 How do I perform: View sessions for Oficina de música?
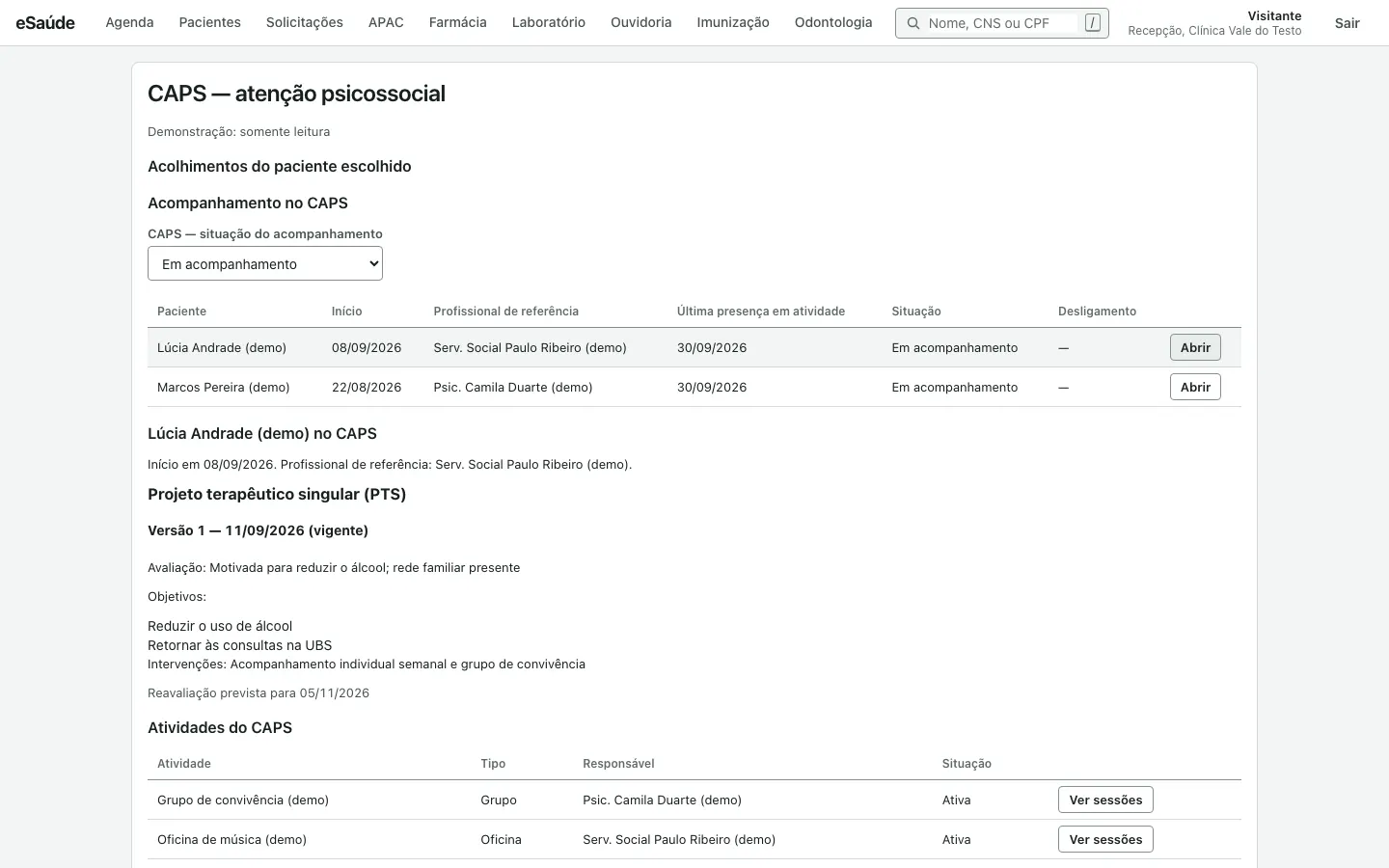[1105, 839]
